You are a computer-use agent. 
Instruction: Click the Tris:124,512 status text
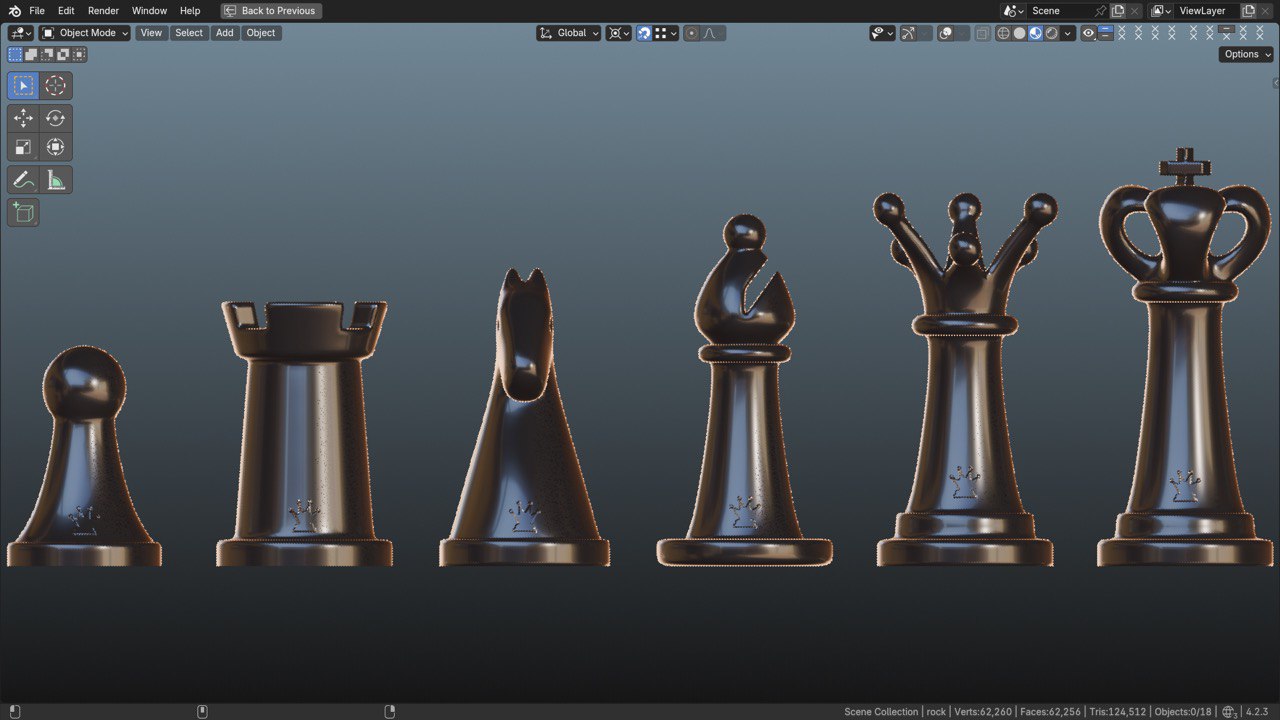[1117, 712]
